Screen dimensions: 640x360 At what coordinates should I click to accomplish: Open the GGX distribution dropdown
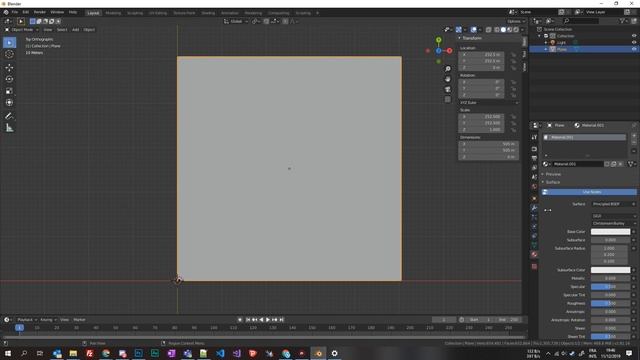613,216
